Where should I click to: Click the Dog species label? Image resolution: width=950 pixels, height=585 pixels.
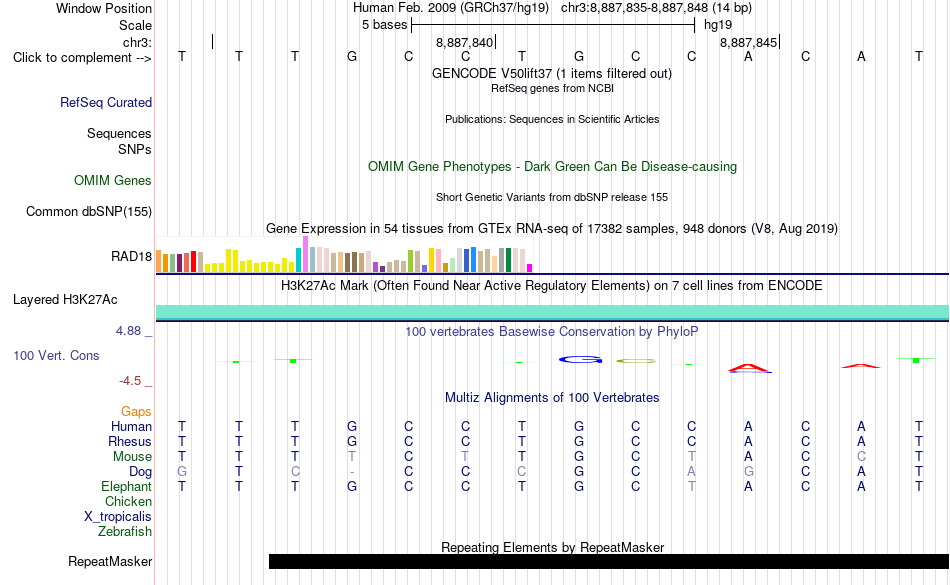(x=140, y=471)
